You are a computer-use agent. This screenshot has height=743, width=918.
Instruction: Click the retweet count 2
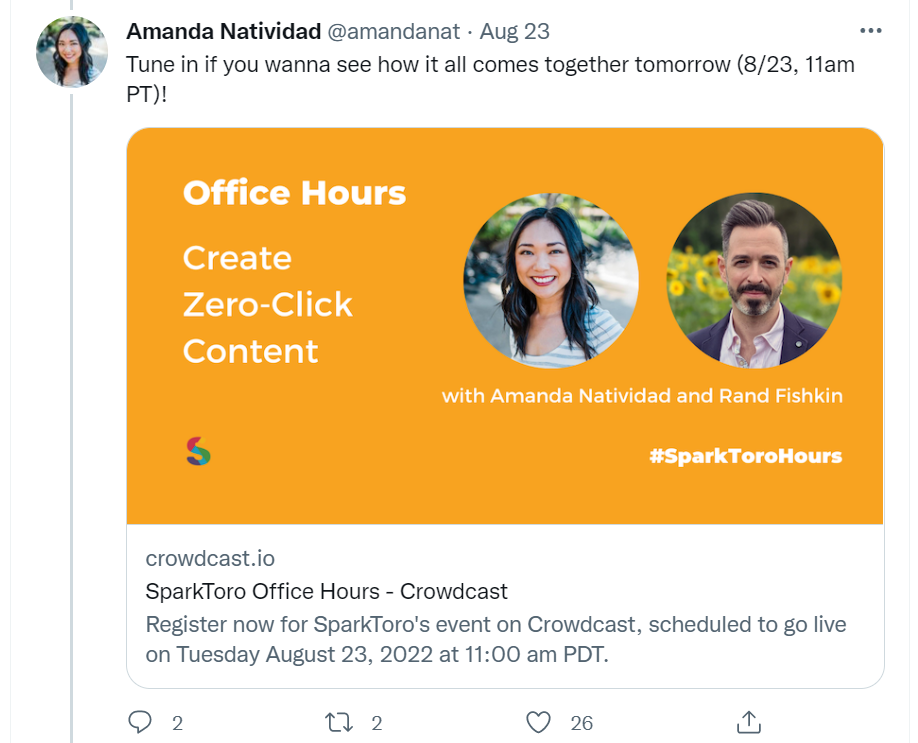tap(376, 724)
